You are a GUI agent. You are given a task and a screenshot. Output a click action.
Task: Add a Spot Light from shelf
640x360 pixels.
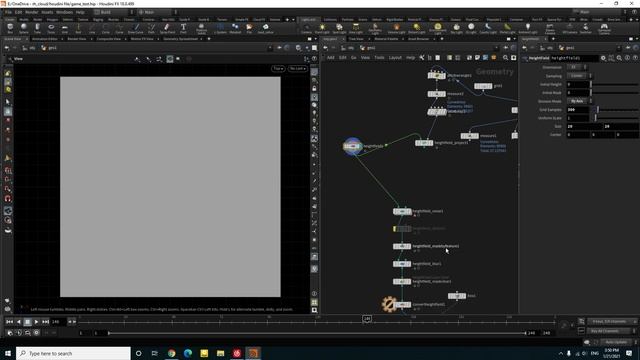coord(339,28)
